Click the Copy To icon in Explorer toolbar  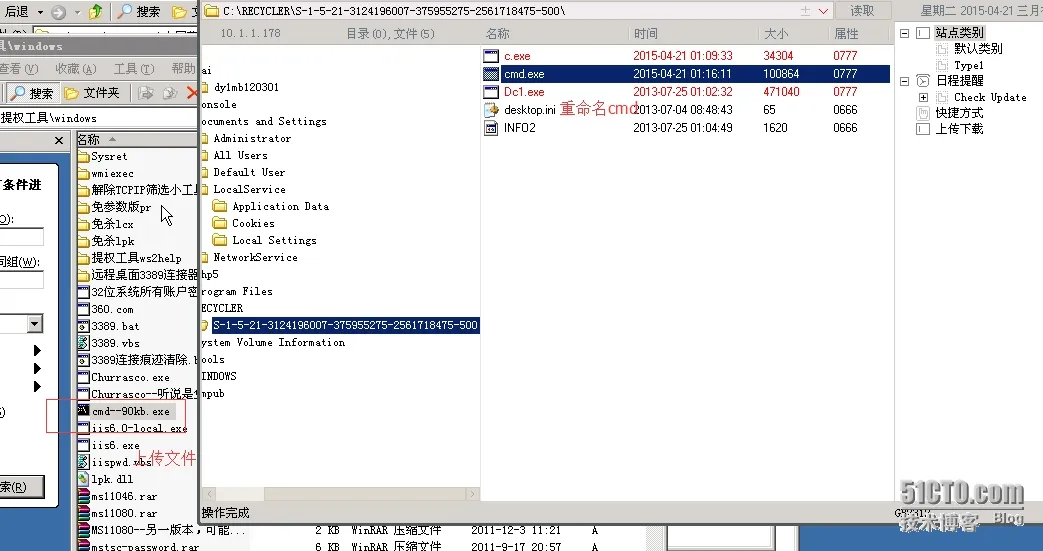pyautogui.click(x=170, y=93)
